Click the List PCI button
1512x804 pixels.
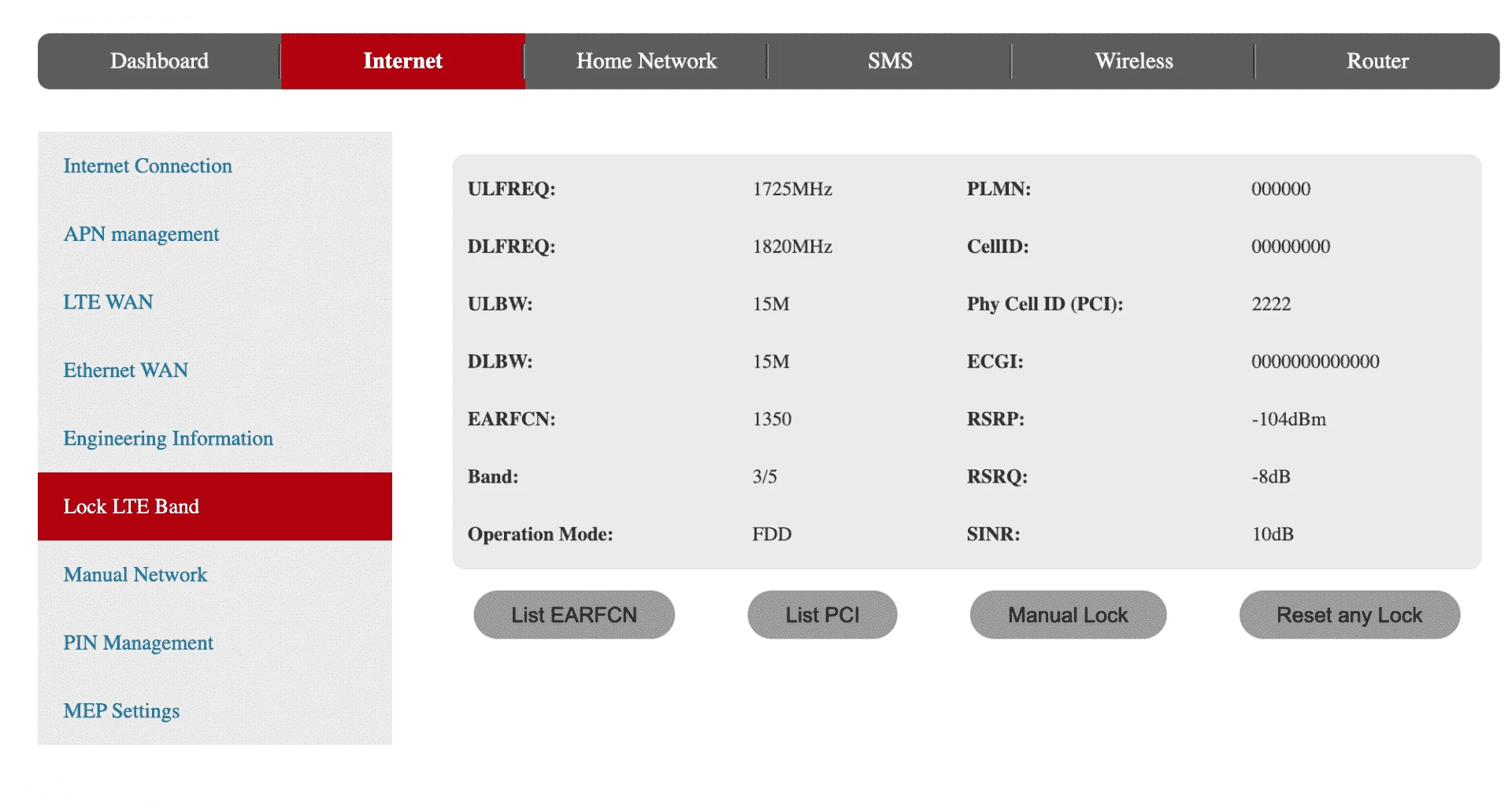coord(822,615)
